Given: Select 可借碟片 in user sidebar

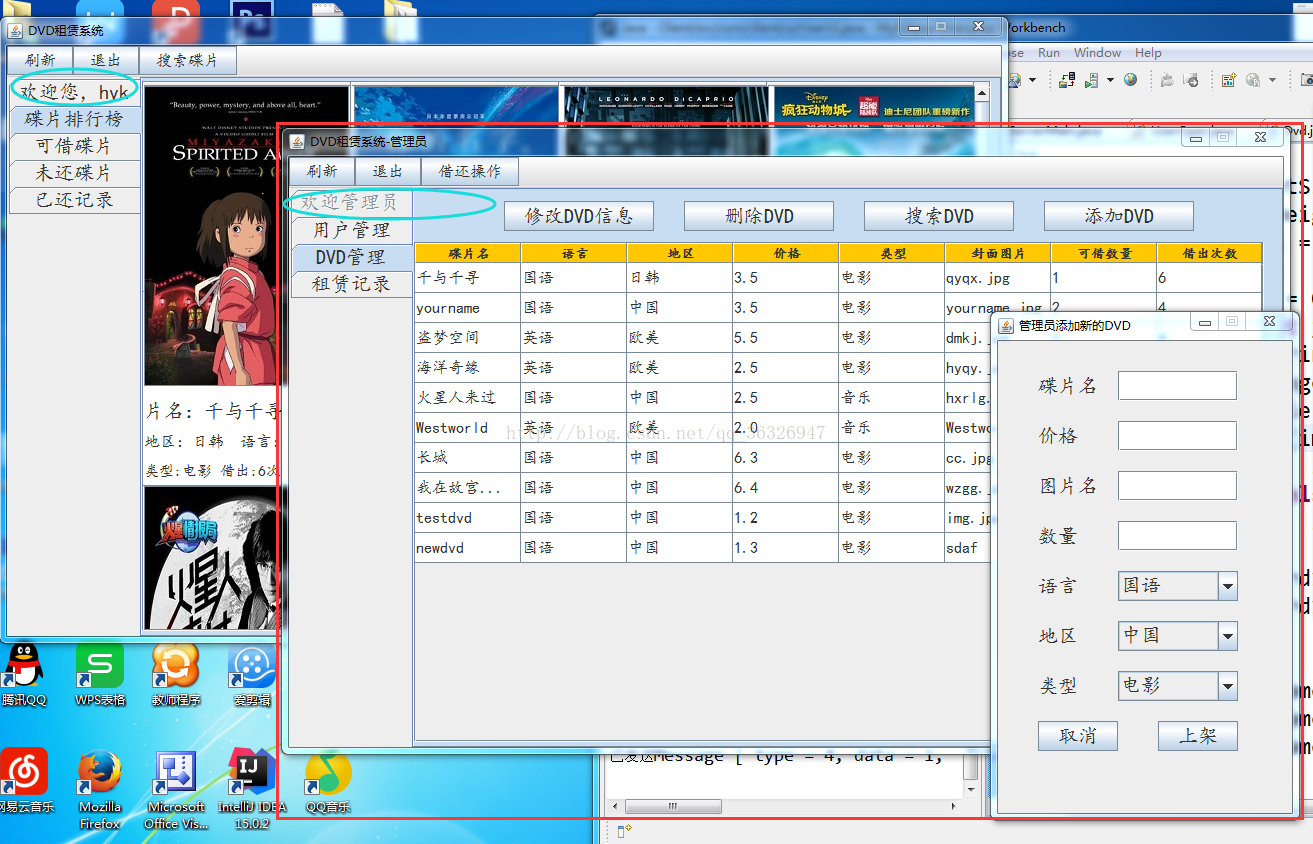Looking at the screenshot, I should click(x=74, y=146).
